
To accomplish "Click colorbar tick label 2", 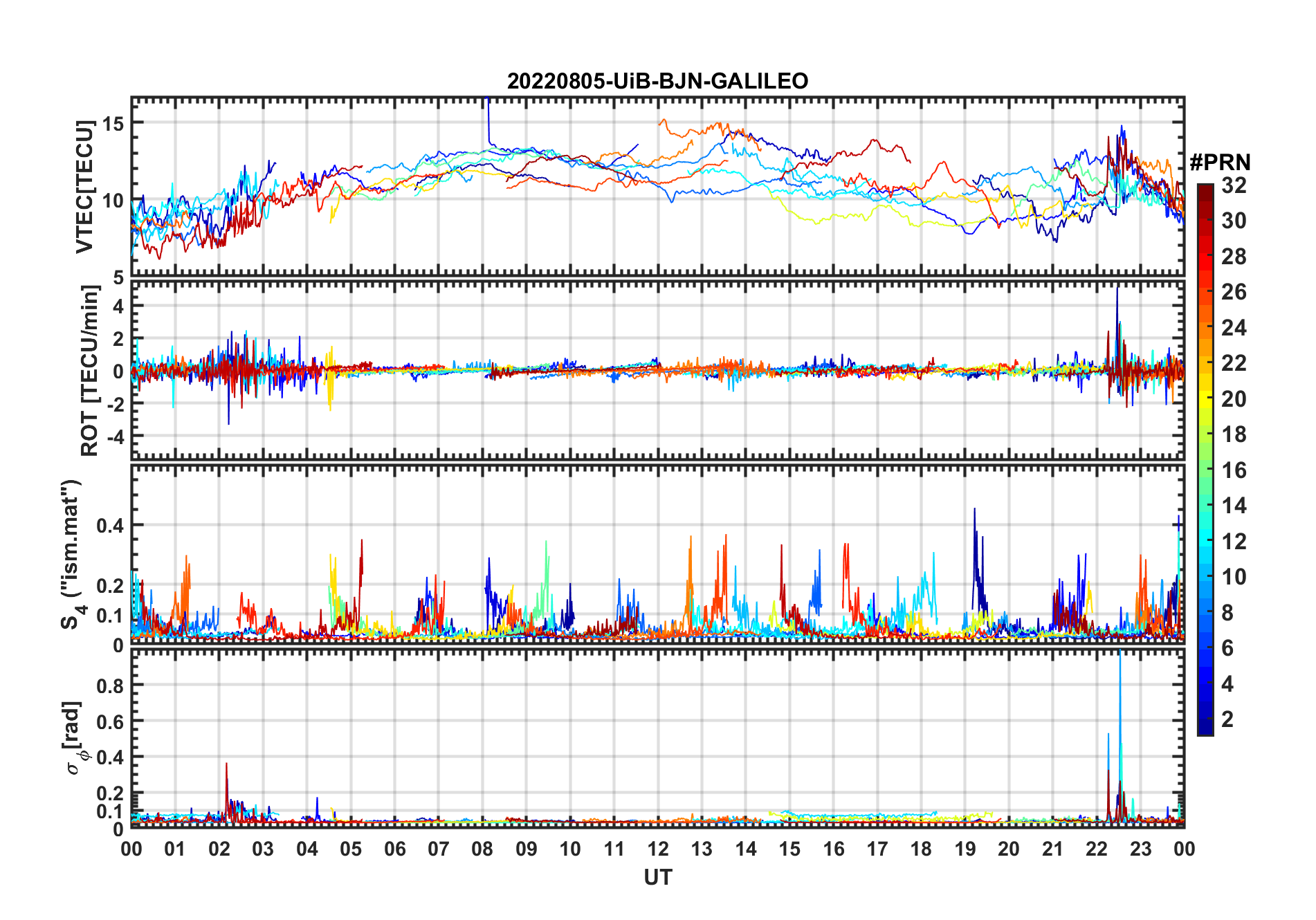I will pos(1227,719).
